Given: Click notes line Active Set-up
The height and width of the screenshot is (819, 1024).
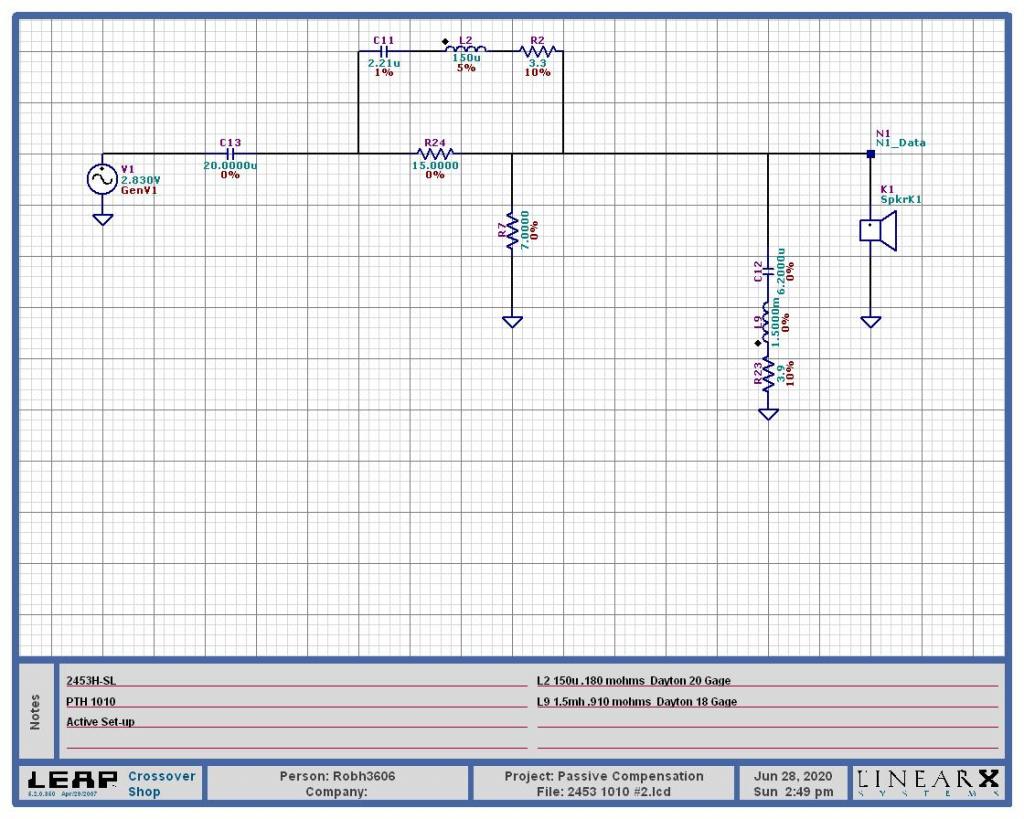Looking at the screenshot, I should (101, 722).
